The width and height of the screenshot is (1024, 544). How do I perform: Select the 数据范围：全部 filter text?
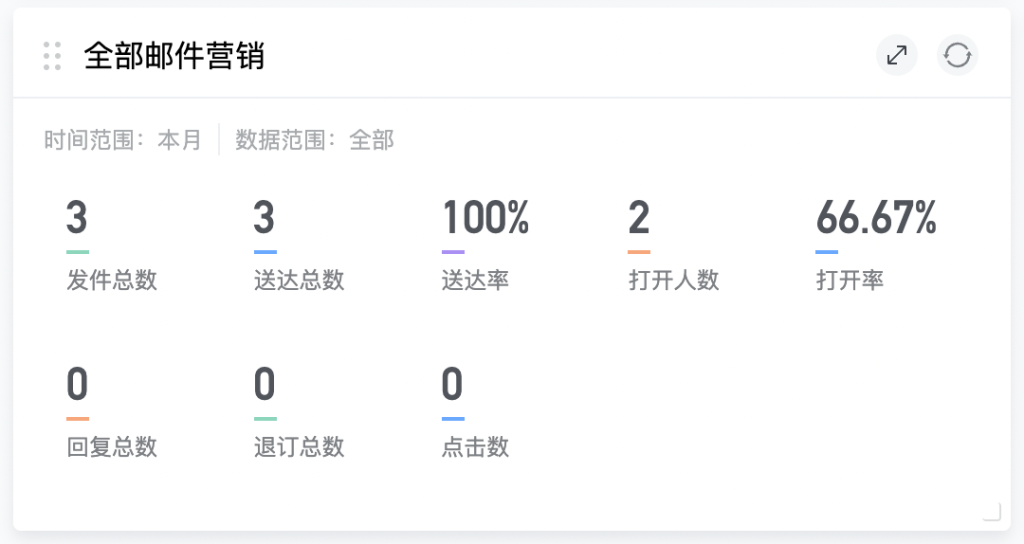(x=314, y=140)
